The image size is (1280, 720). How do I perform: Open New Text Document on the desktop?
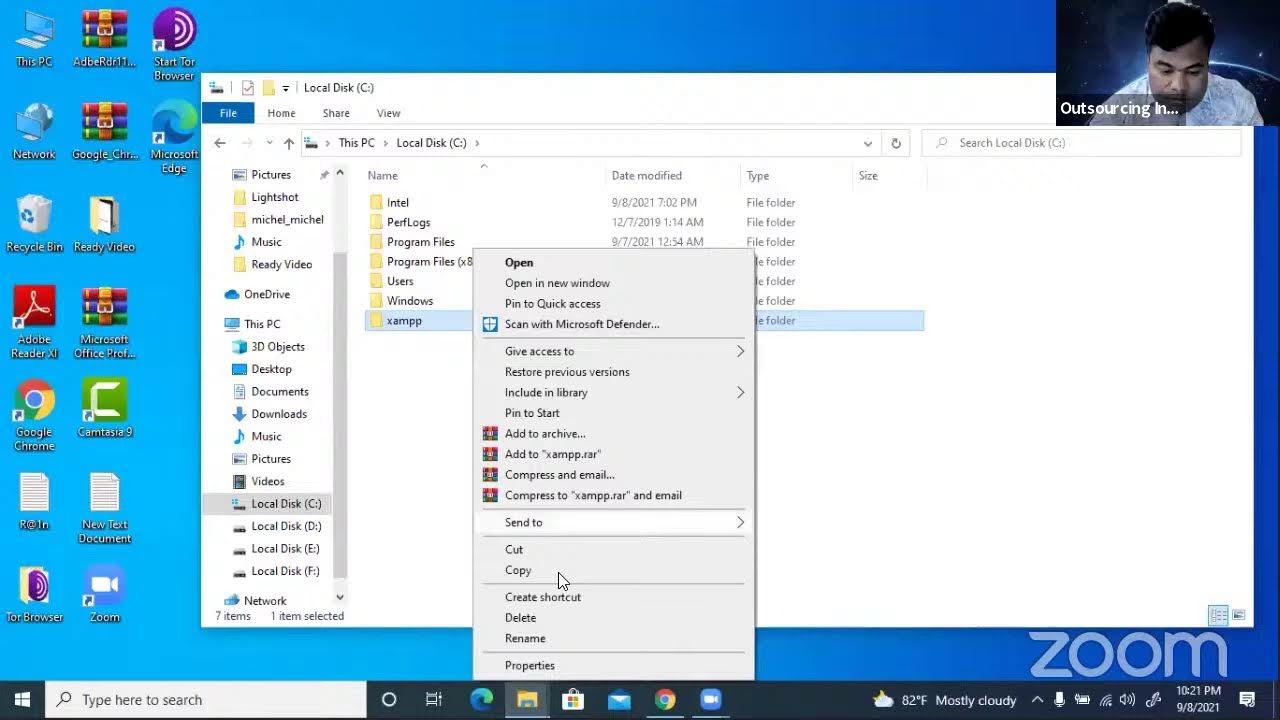[104, 508]
